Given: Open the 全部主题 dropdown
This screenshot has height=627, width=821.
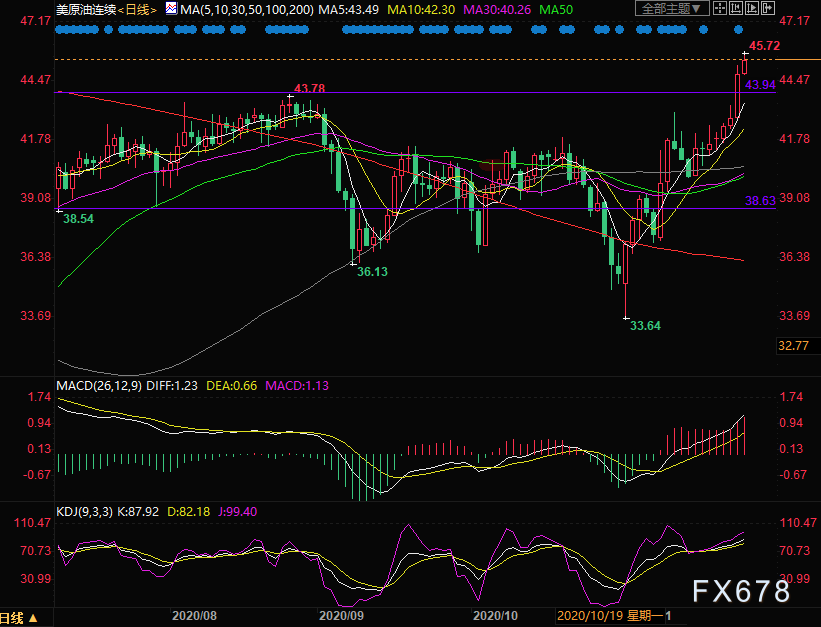Looking at the screenshot, I should point(671,9).
